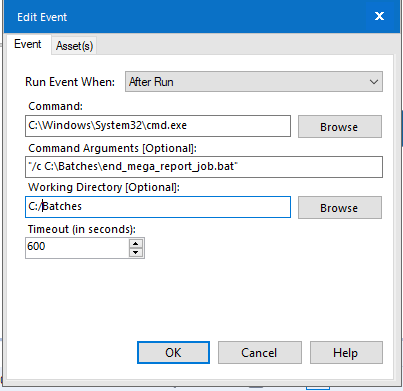Select the Event tab
Image resolution: width=403 pixels, height=391 pixels.
point(28,44)
